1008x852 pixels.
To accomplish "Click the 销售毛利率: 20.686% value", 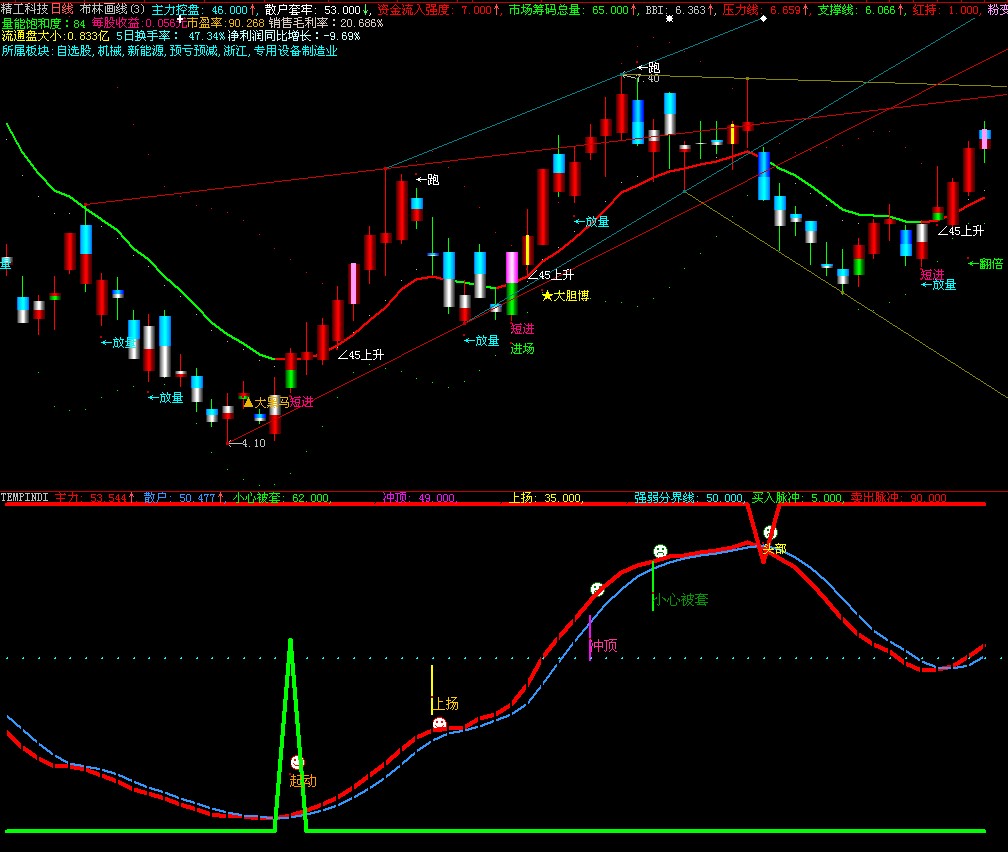I will click(x=326, y=23).
